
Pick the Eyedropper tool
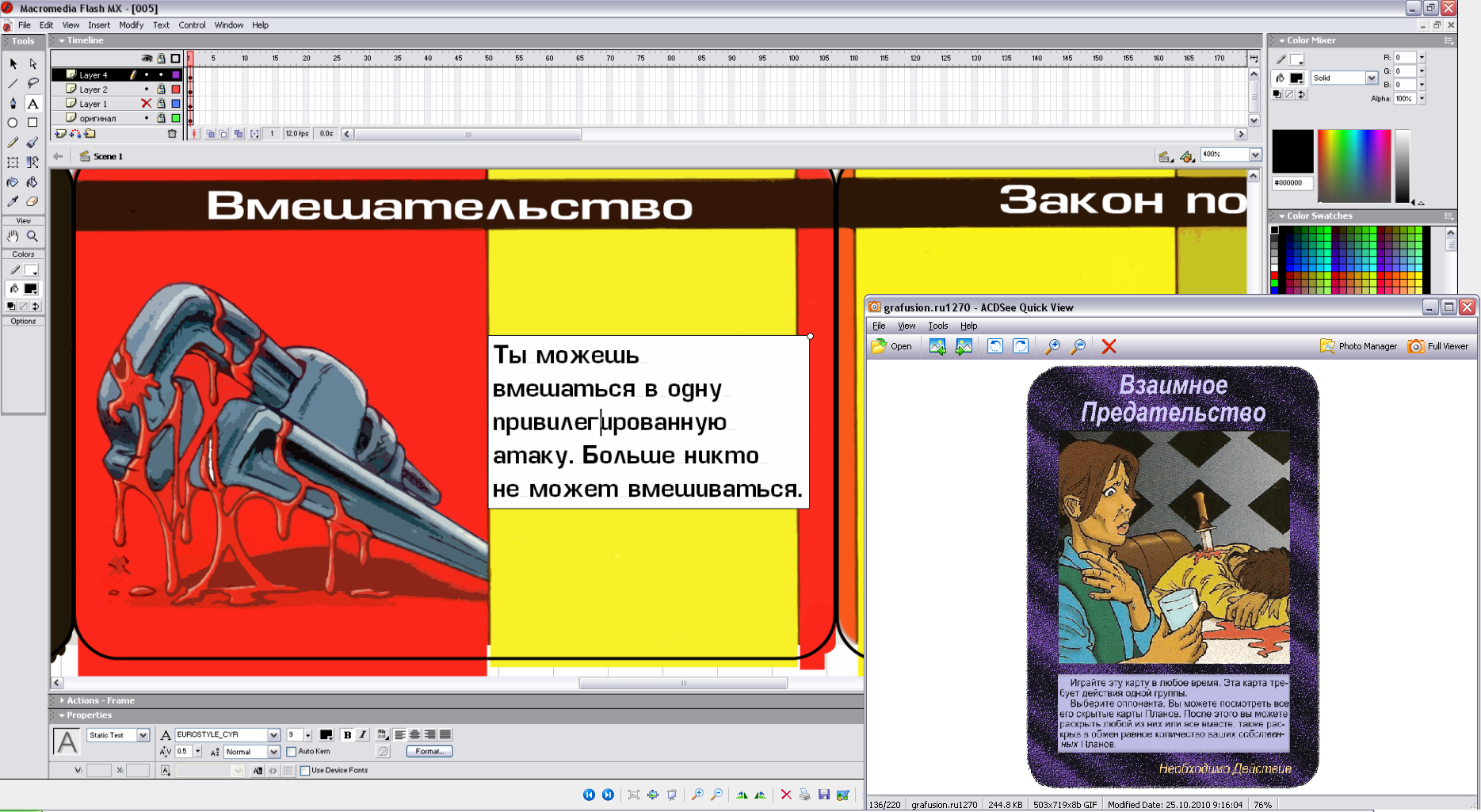[13, 202]
